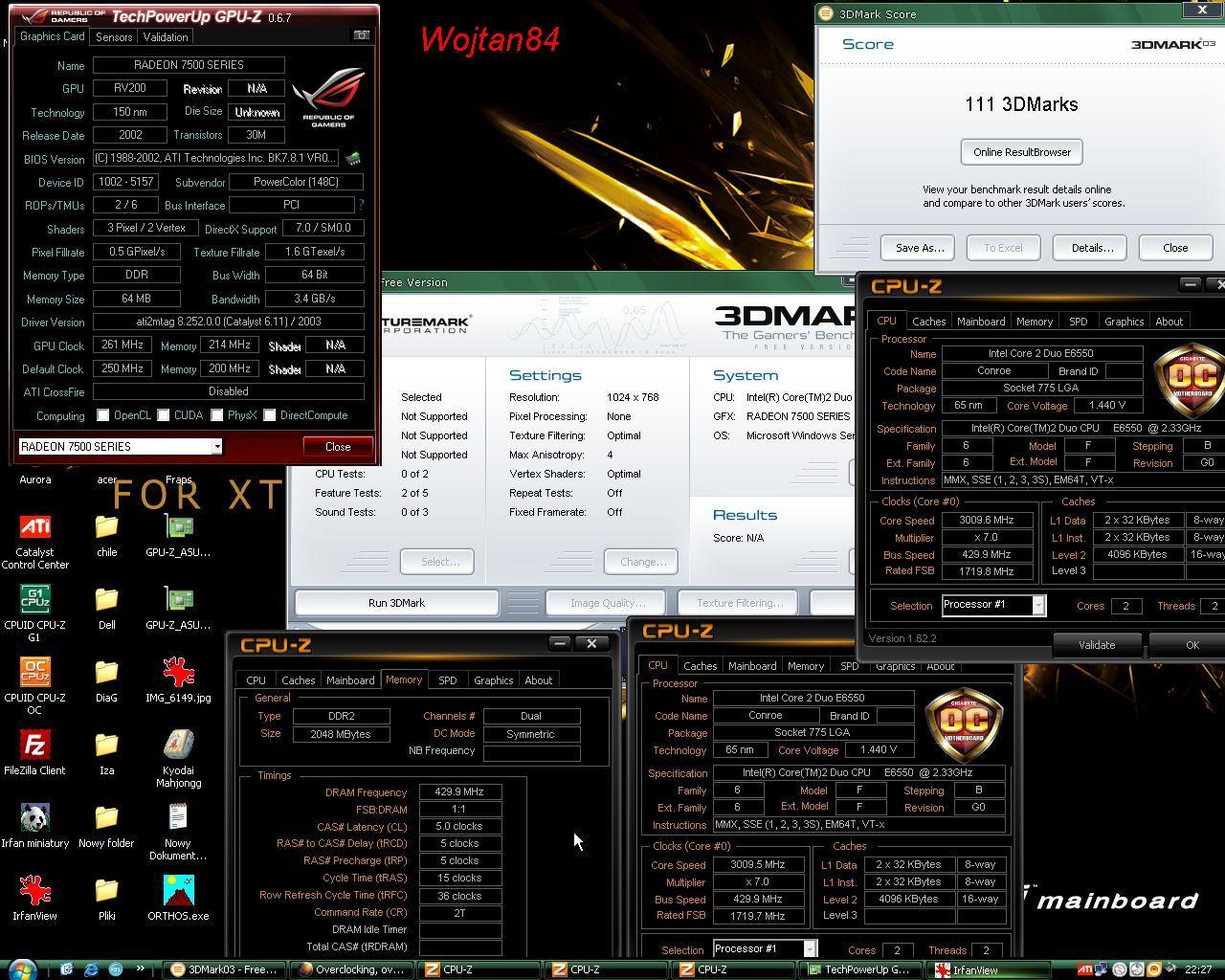Switch to GPU-Z Validation tab

(166, 36)
